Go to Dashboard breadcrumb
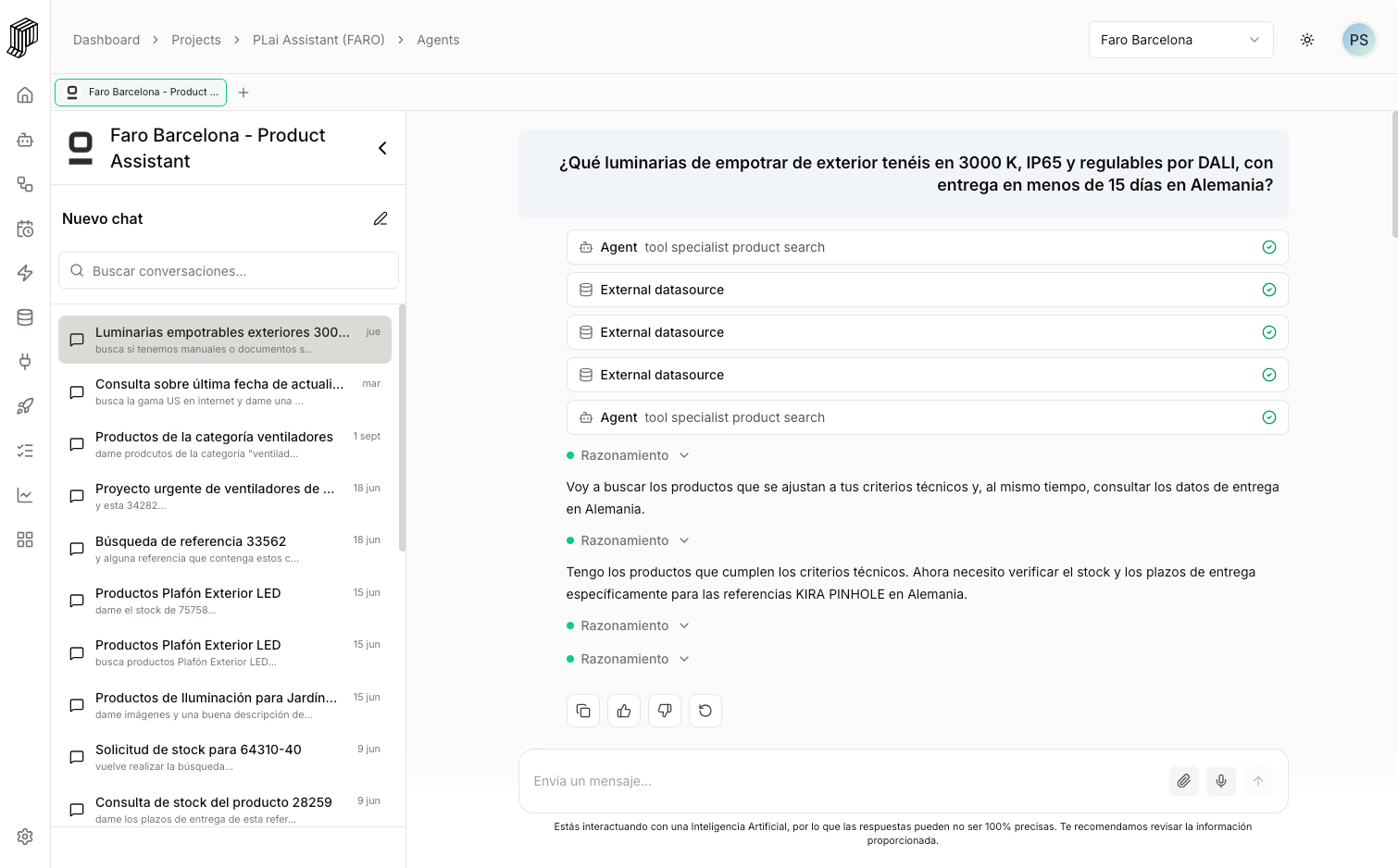1398x868 pixels. [106, 40]
